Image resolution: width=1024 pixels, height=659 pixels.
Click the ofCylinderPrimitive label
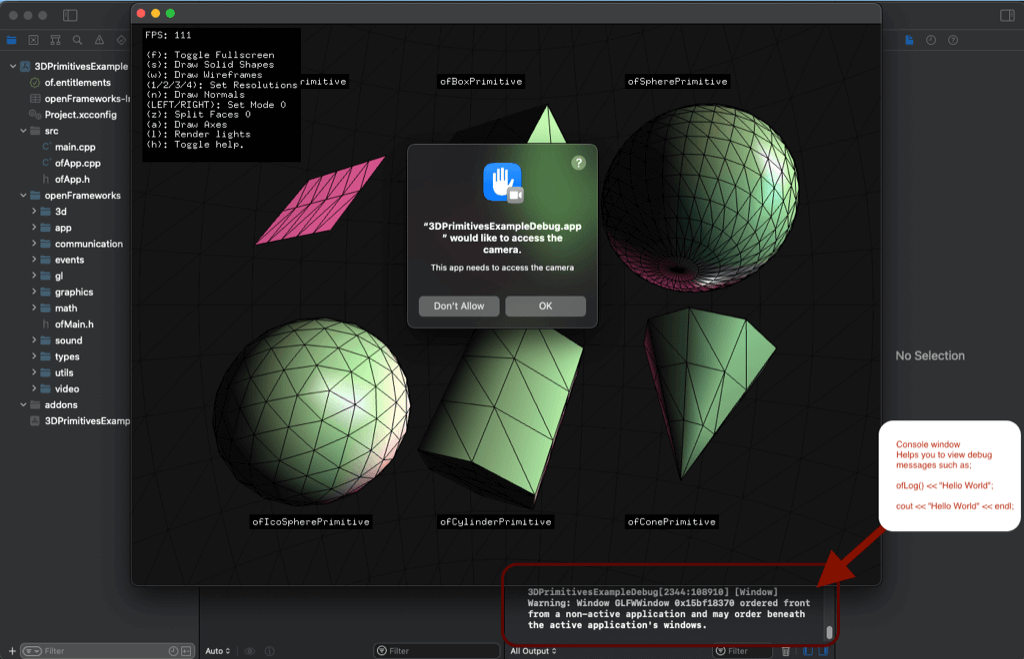[x=496, y=522]
